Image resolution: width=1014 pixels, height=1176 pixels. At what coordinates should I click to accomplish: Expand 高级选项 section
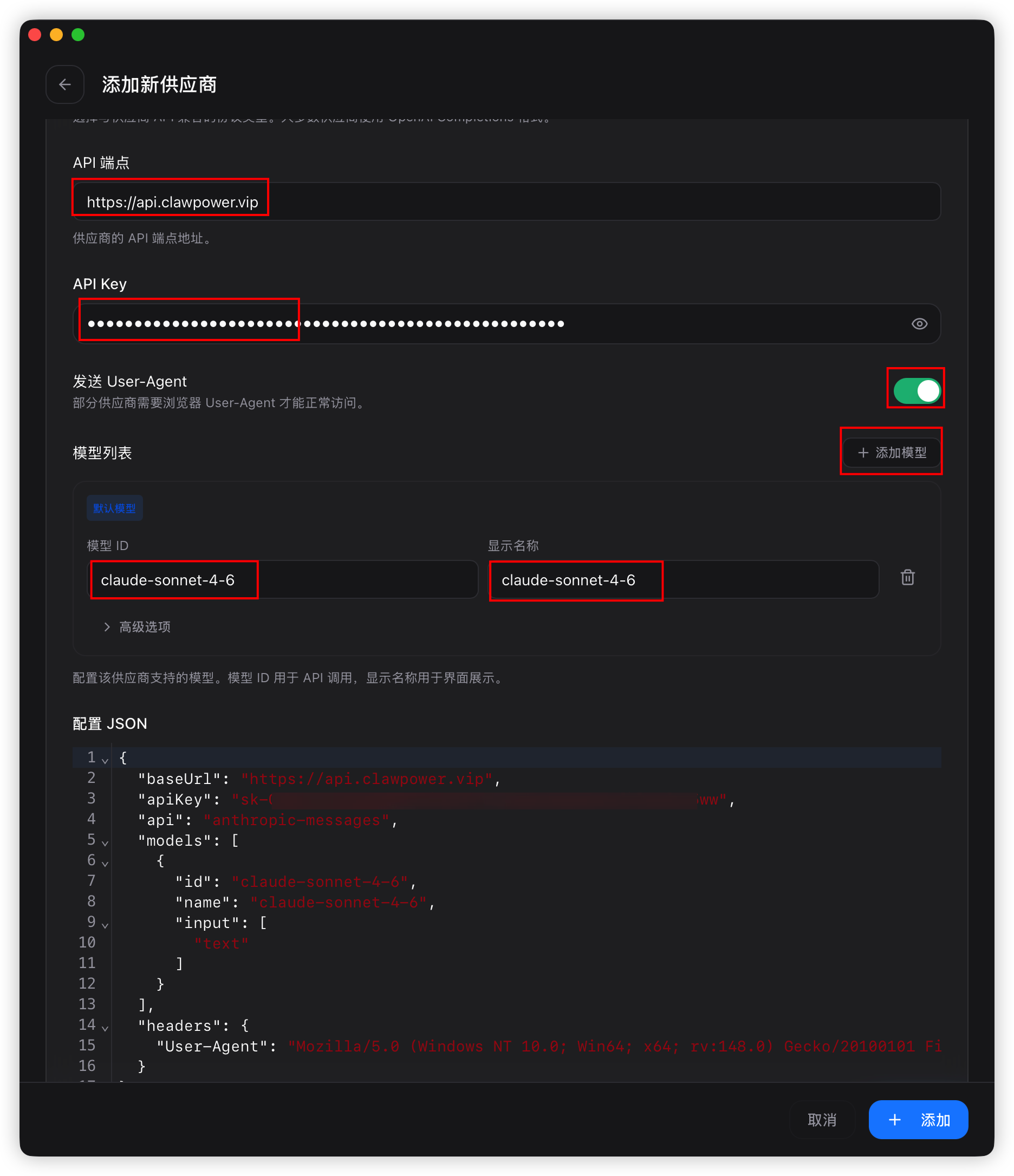(138, 626)
